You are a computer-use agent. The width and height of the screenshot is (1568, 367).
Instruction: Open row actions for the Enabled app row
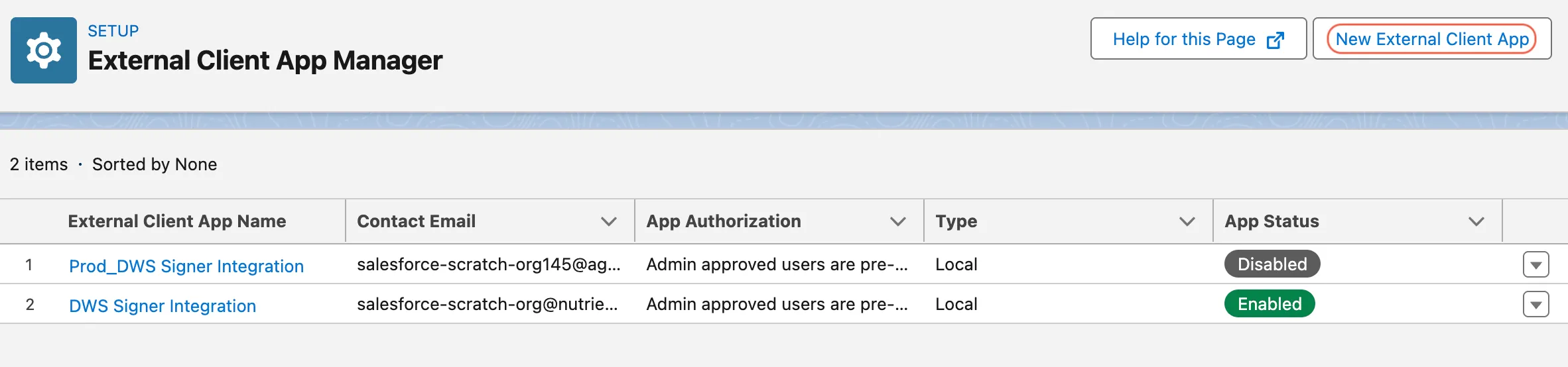tap(1536, 304)
